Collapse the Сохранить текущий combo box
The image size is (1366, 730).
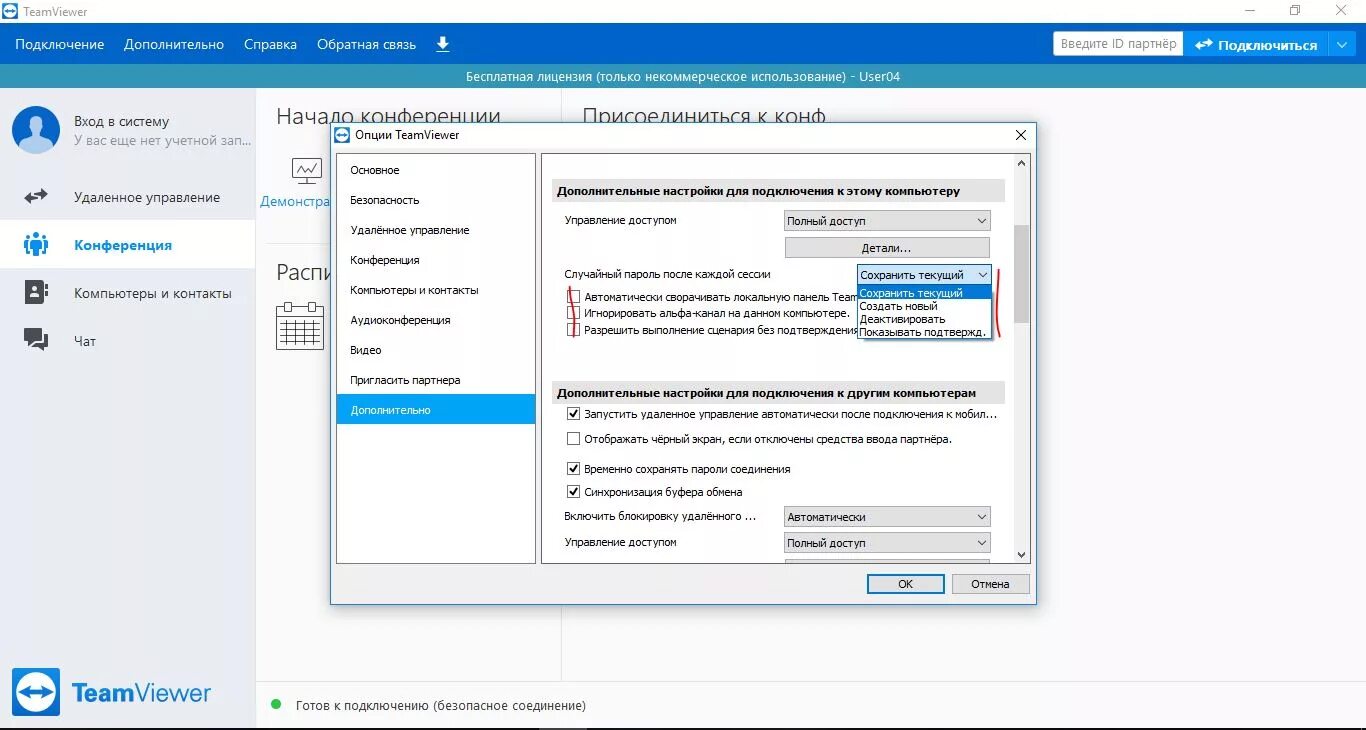click(x=924, y=275)
